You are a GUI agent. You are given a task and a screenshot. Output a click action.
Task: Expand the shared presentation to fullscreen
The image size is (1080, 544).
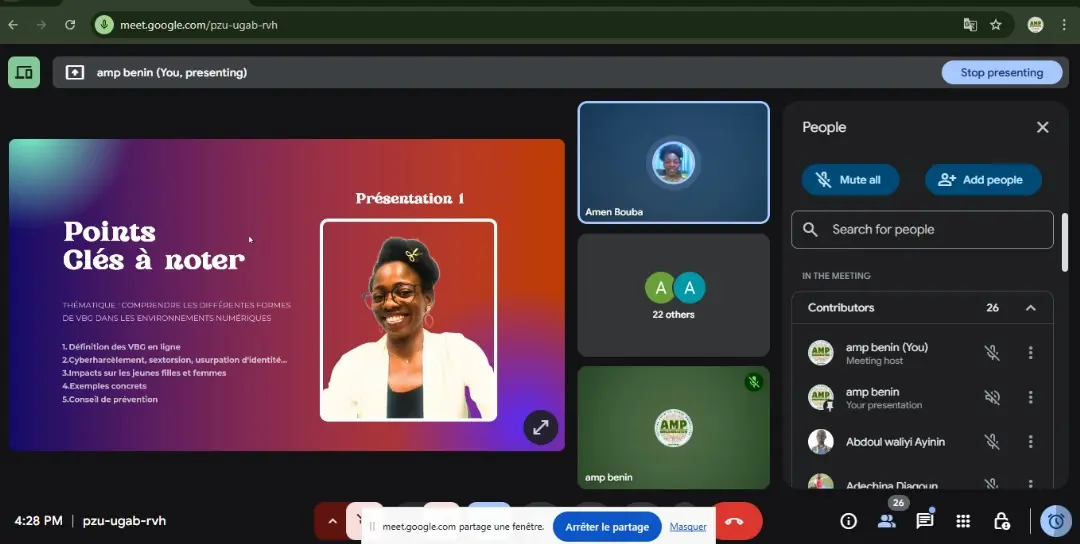(x=540, y=427)
